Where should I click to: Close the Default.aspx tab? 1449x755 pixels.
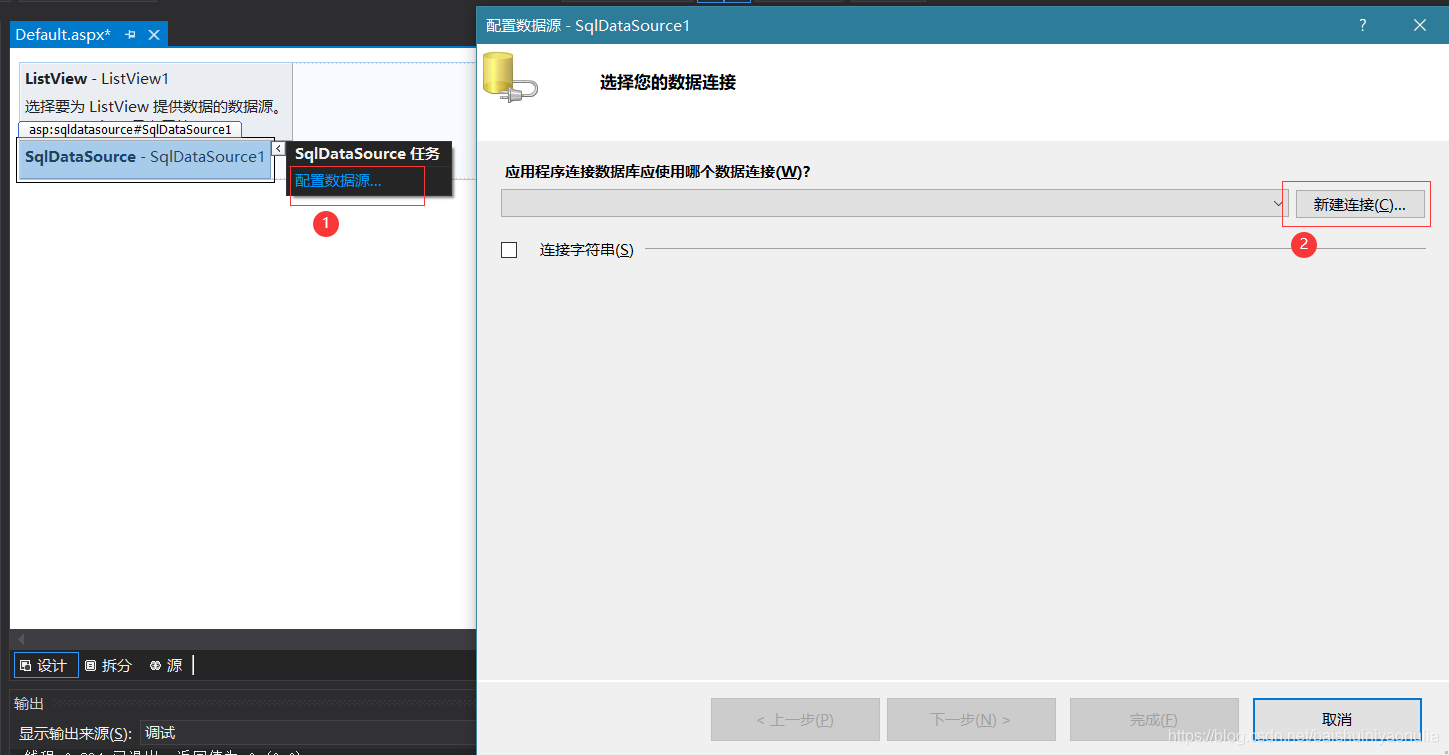pyautogui.click(x=154, y=35)
